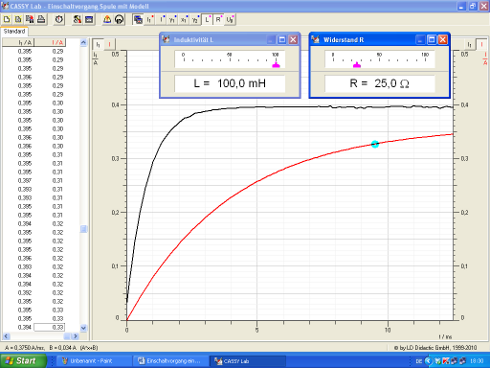This screenshot has height=368, width=490.
Task: Click the LD Didactic GmbH copyright text
Action: point(435,348)
